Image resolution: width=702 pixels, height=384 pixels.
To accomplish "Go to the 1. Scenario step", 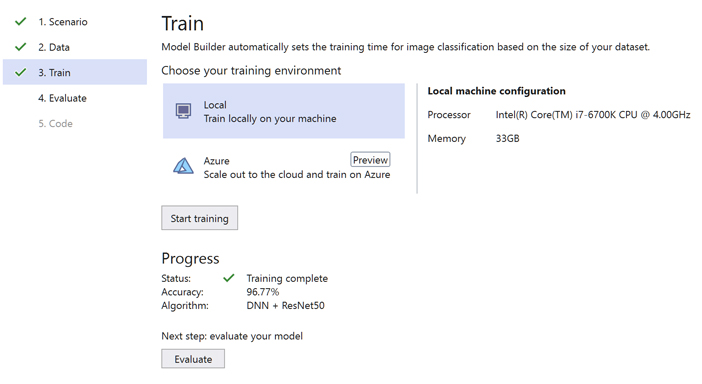I will 63,21.
